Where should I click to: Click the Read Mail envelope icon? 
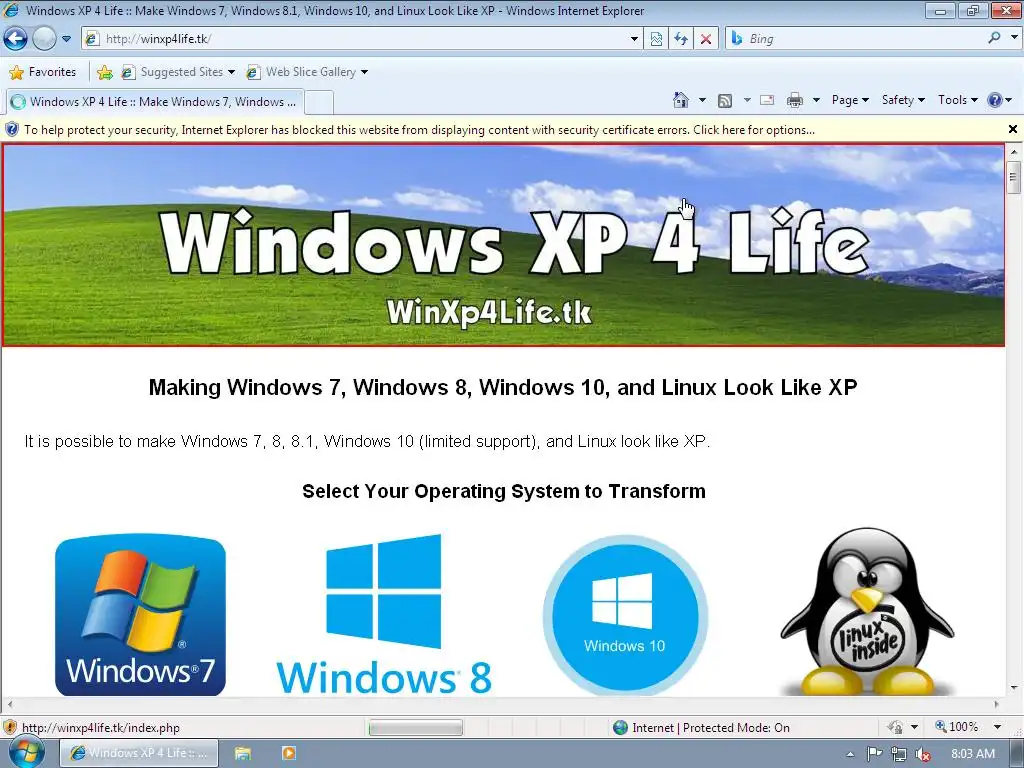tap(767, 100)
